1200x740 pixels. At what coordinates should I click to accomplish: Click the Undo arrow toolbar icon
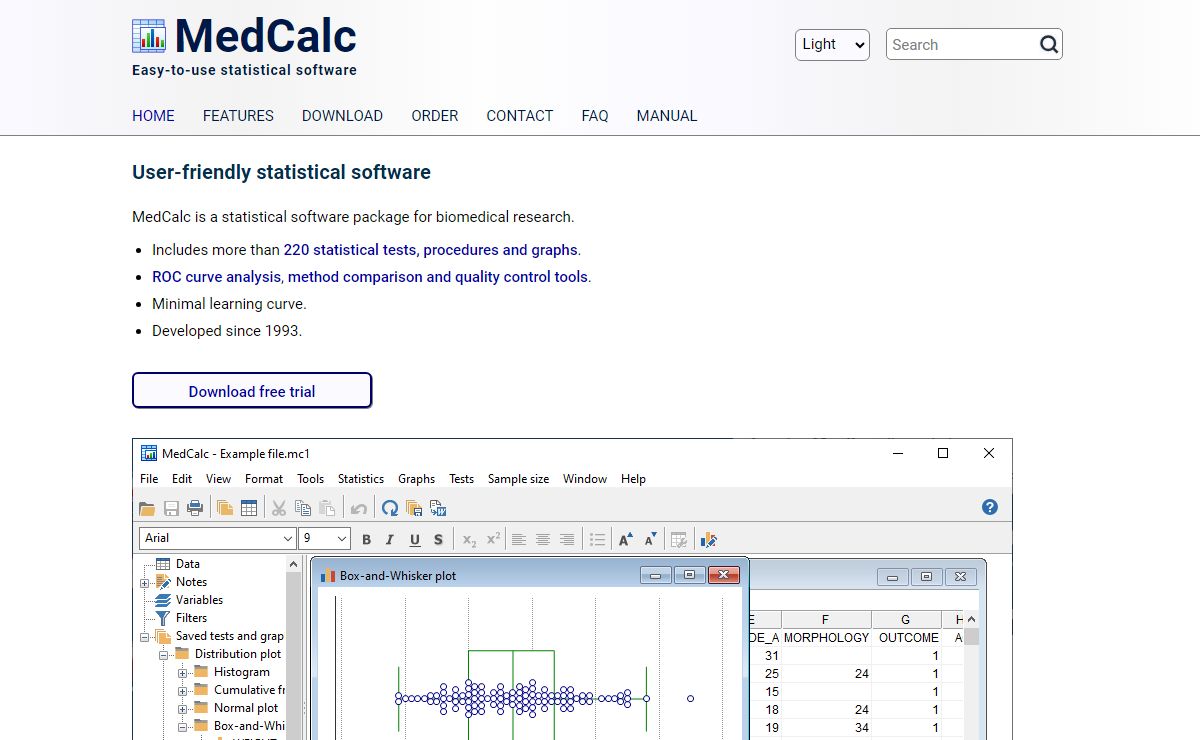pos(358,508)
